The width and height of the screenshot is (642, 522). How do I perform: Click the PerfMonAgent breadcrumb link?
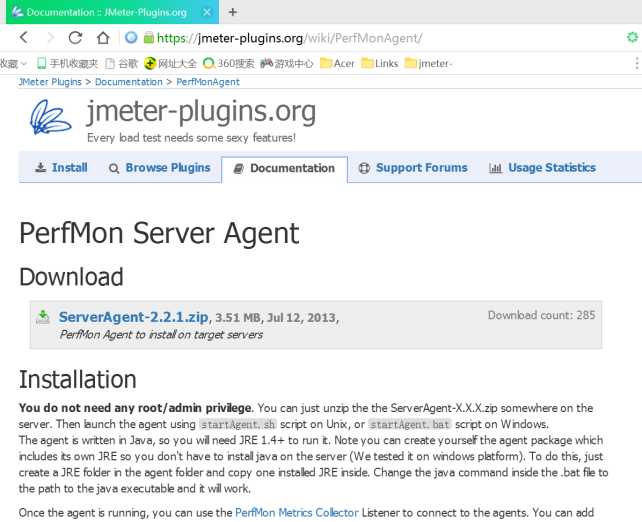tap(208, 82)
